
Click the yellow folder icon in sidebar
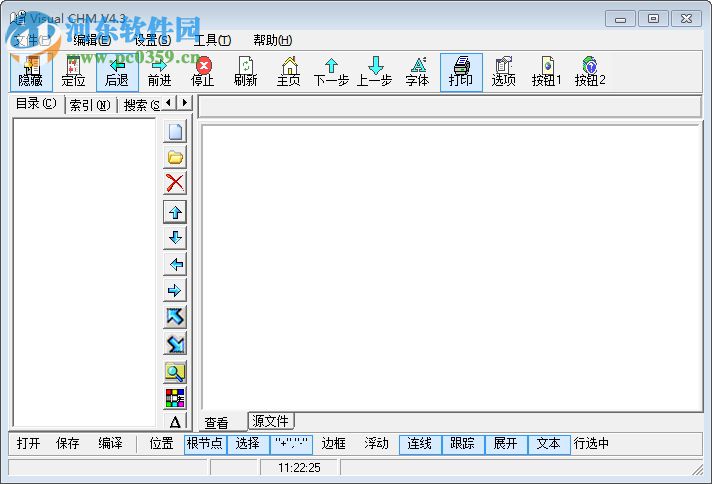175,157
